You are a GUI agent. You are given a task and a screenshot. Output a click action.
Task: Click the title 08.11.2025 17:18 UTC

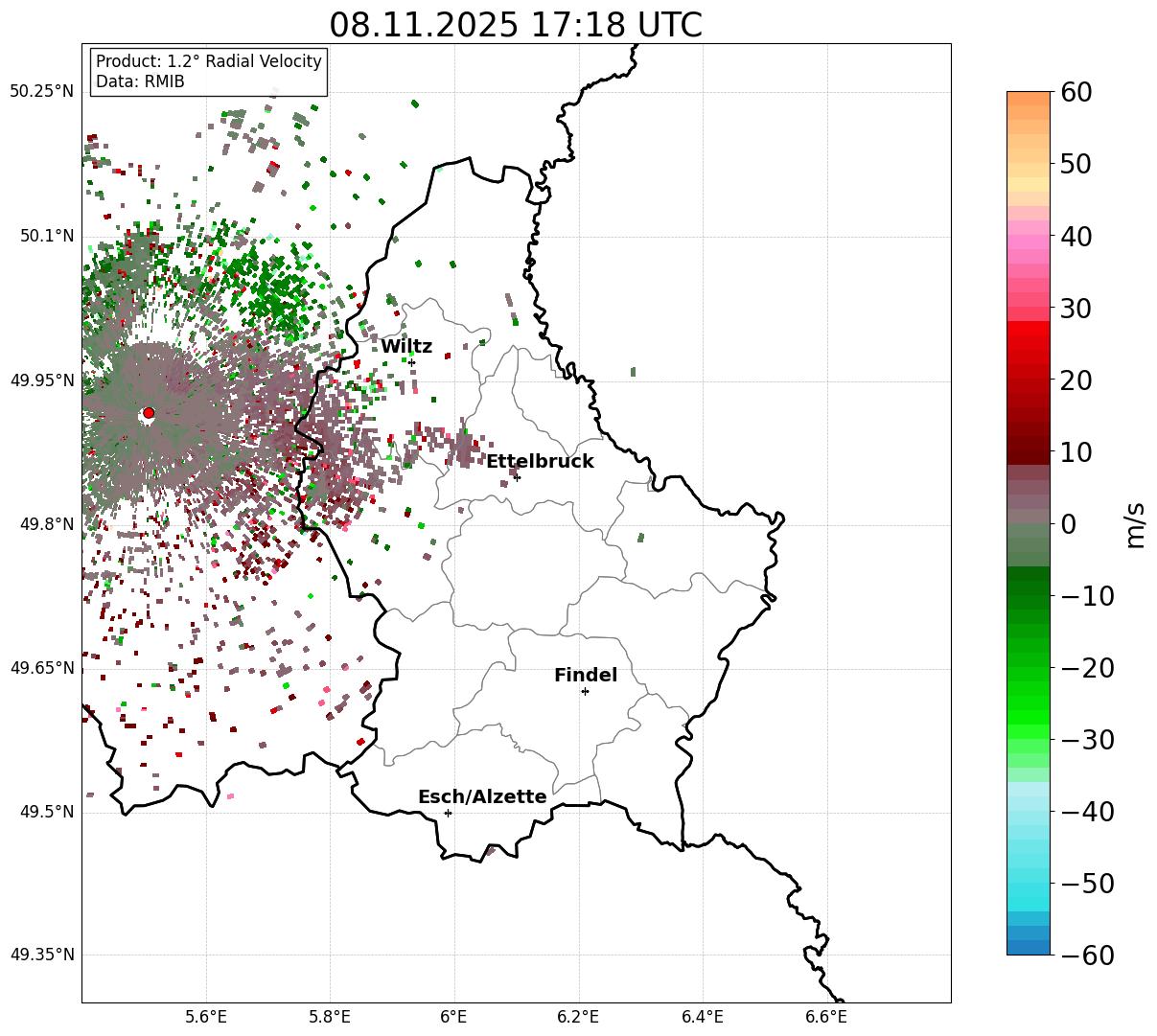tap(516, 25)
